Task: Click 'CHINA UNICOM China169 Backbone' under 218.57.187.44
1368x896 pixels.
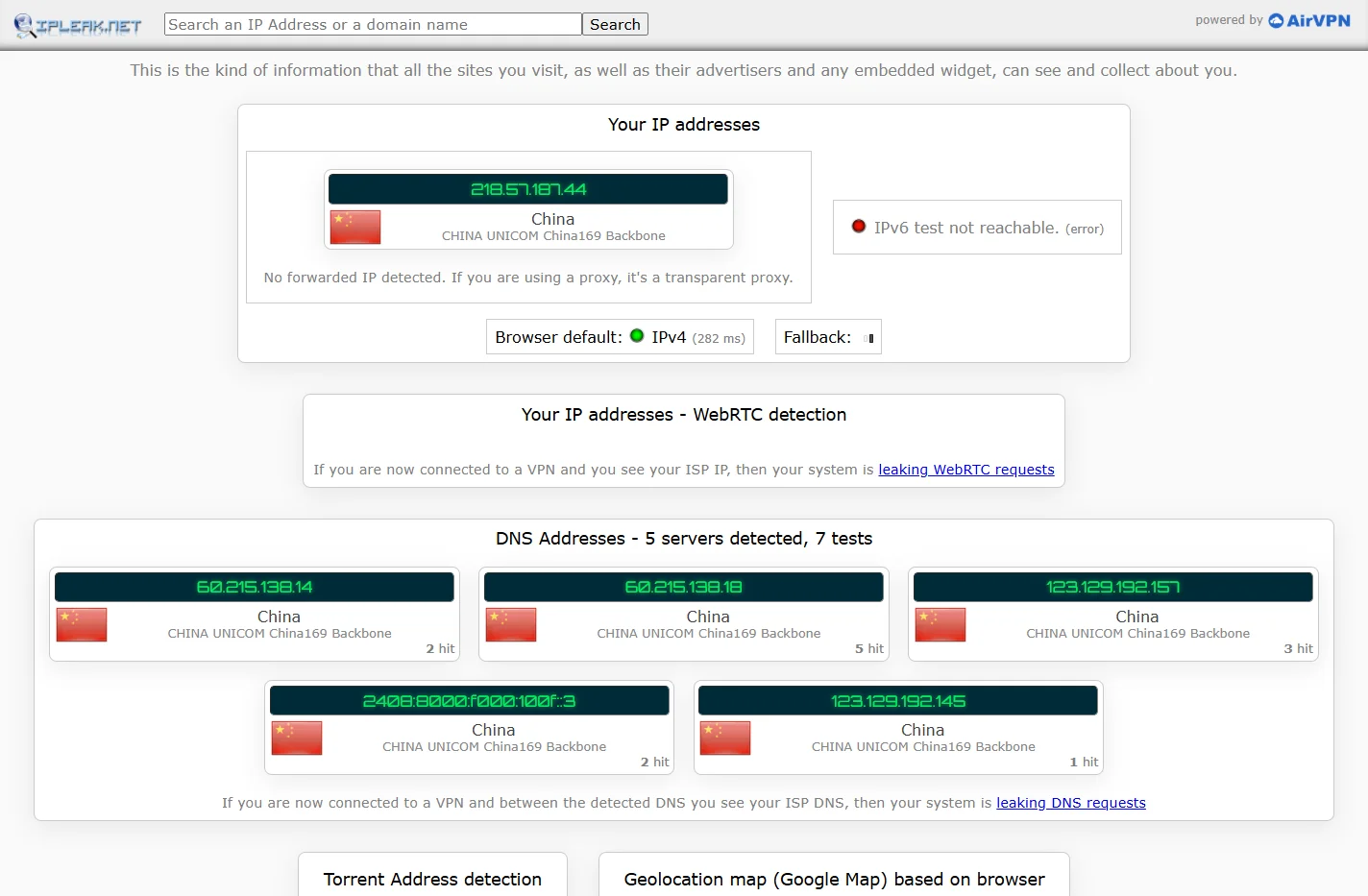Action: [553, 236]
